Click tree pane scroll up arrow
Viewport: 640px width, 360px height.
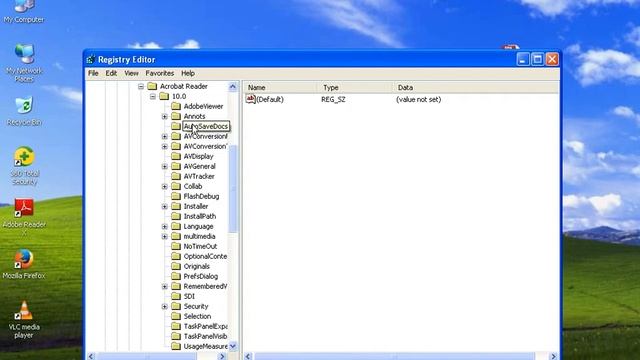point(233,87)
